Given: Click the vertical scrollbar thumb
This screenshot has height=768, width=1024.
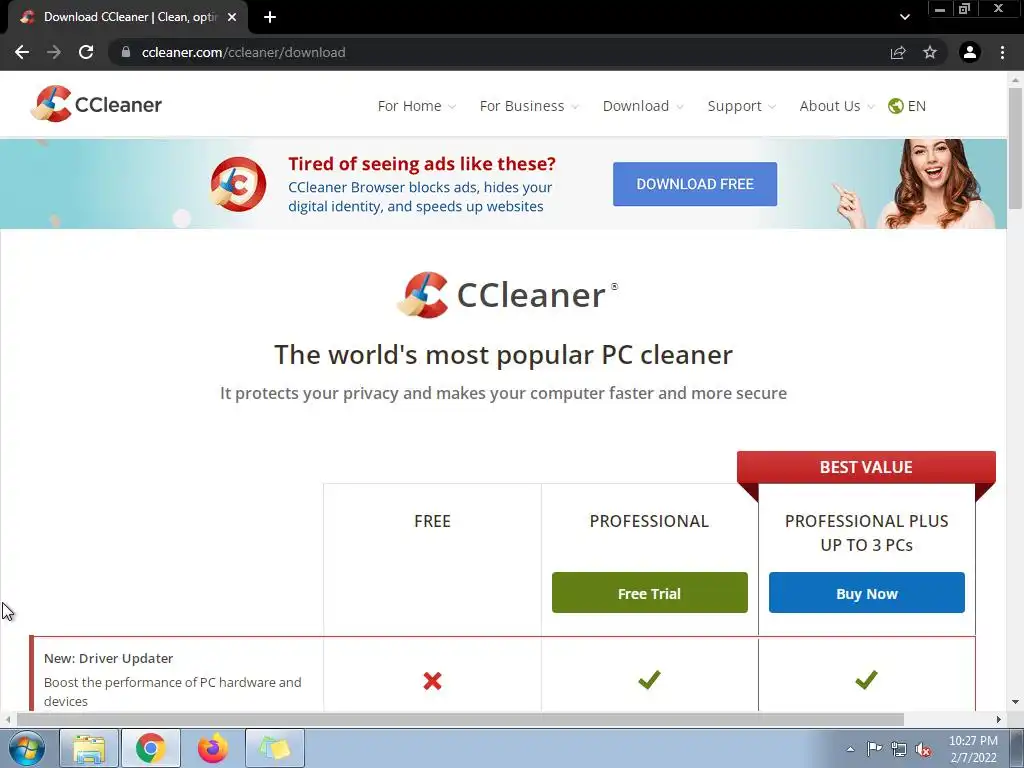Looking at the screenshot, I should [x=1015, y=148].
